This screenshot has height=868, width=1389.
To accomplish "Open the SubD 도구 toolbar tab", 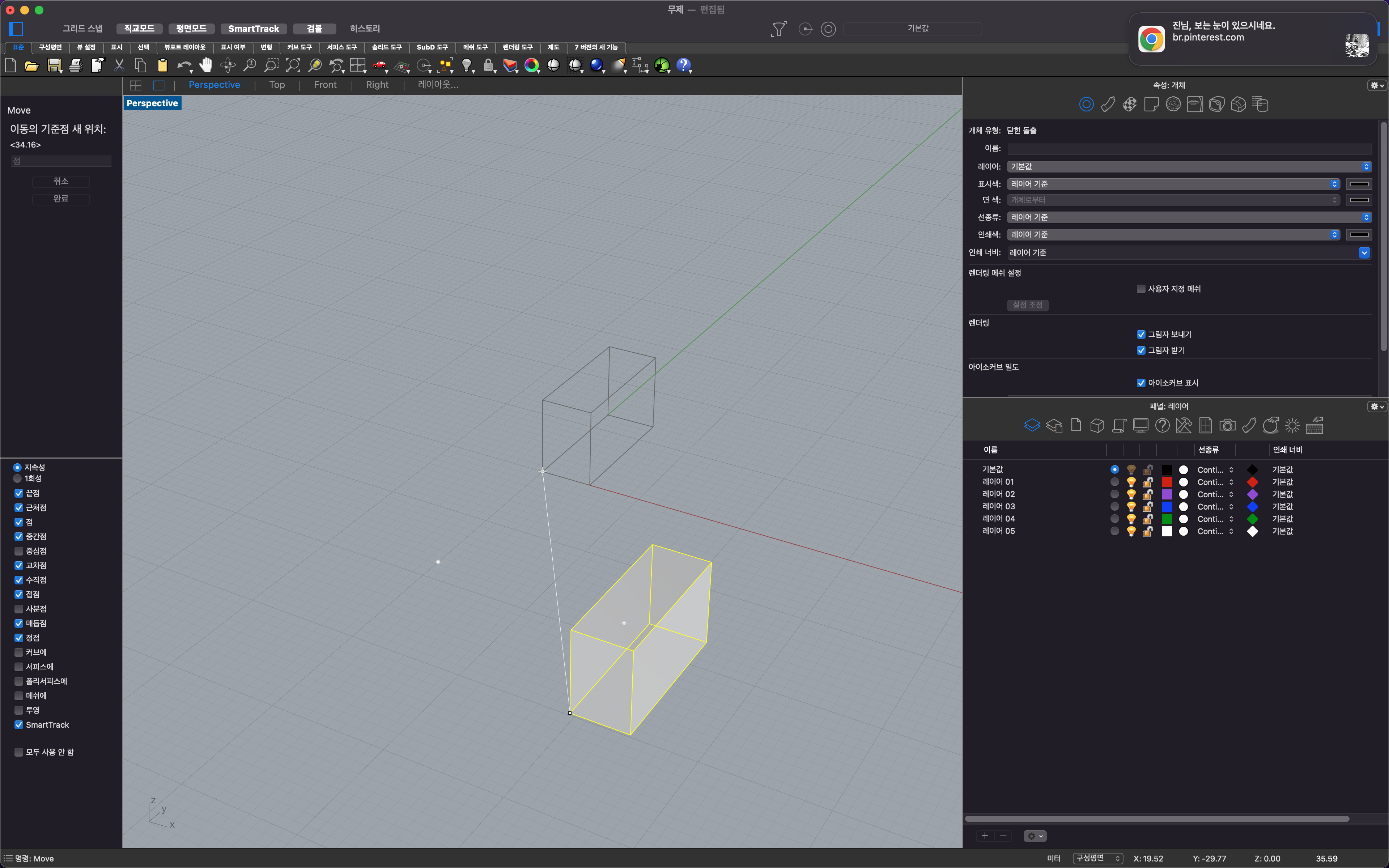I will [432, 47].
